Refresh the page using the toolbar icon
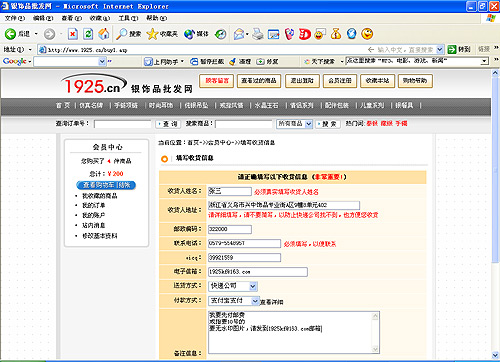The width and height of the screenshot is (500, 362). coord(88,34)
